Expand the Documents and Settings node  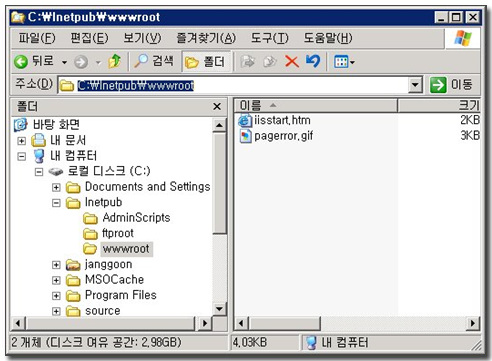56,187
